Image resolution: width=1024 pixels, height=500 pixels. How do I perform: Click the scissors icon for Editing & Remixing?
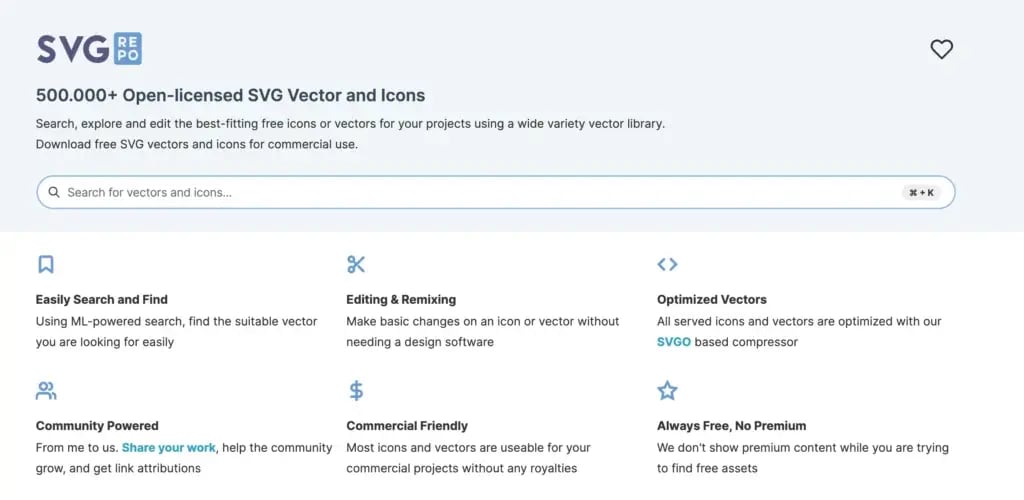356,264
